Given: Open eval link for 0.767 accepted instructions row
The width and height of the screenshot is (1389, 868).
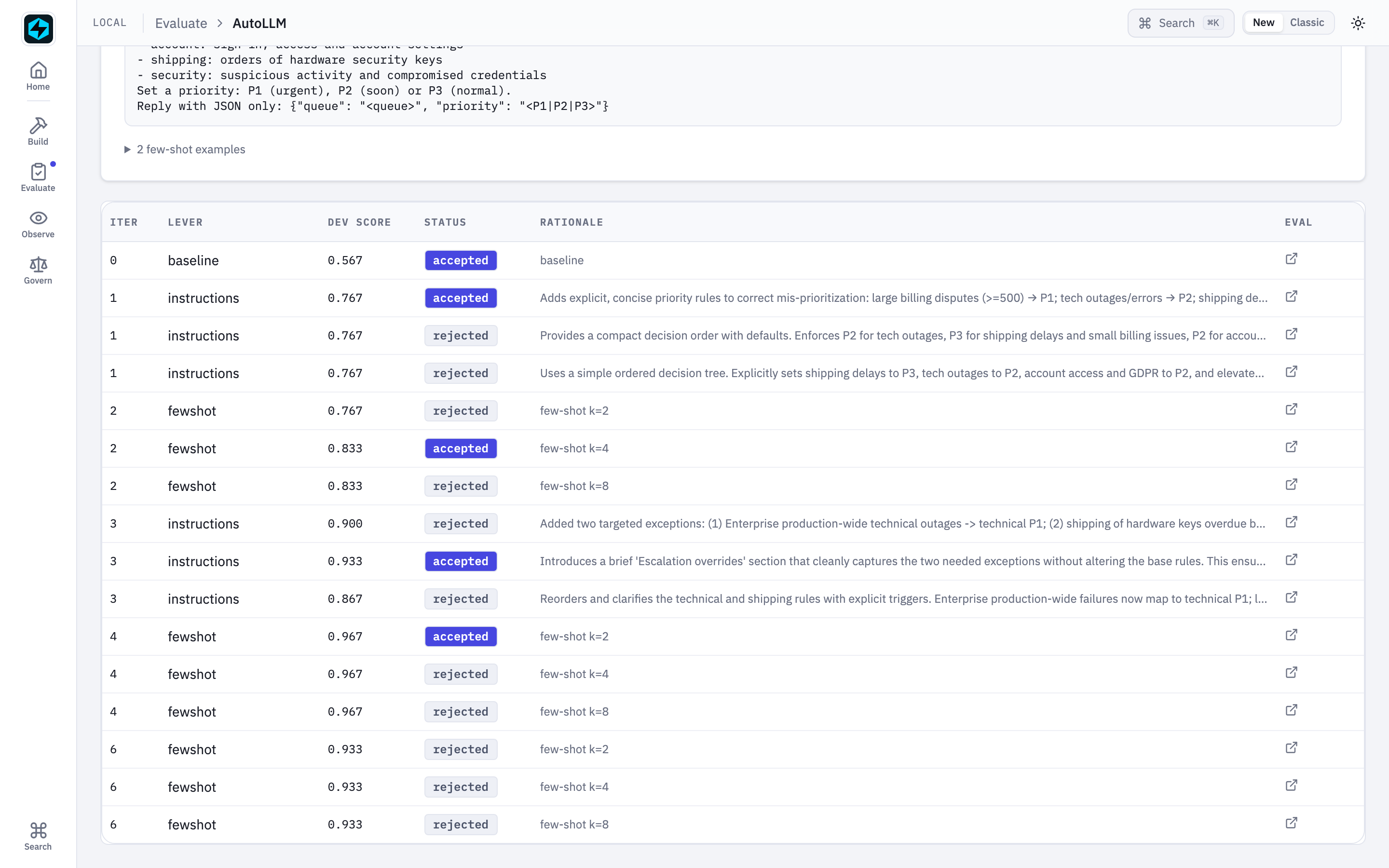Looking at the screenshot, I should point(1292,297).
